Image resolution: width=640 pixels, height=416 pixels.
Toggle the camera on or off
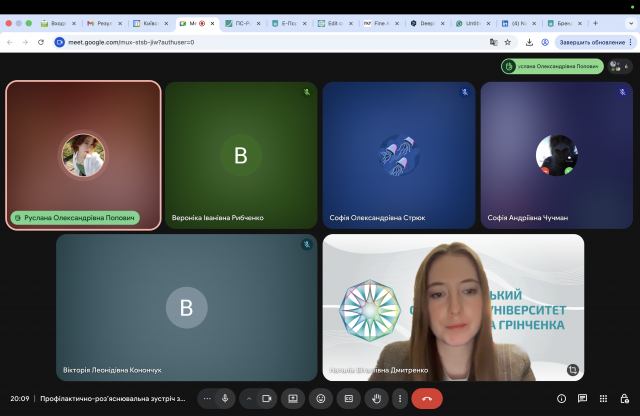[x=267, y=398]
